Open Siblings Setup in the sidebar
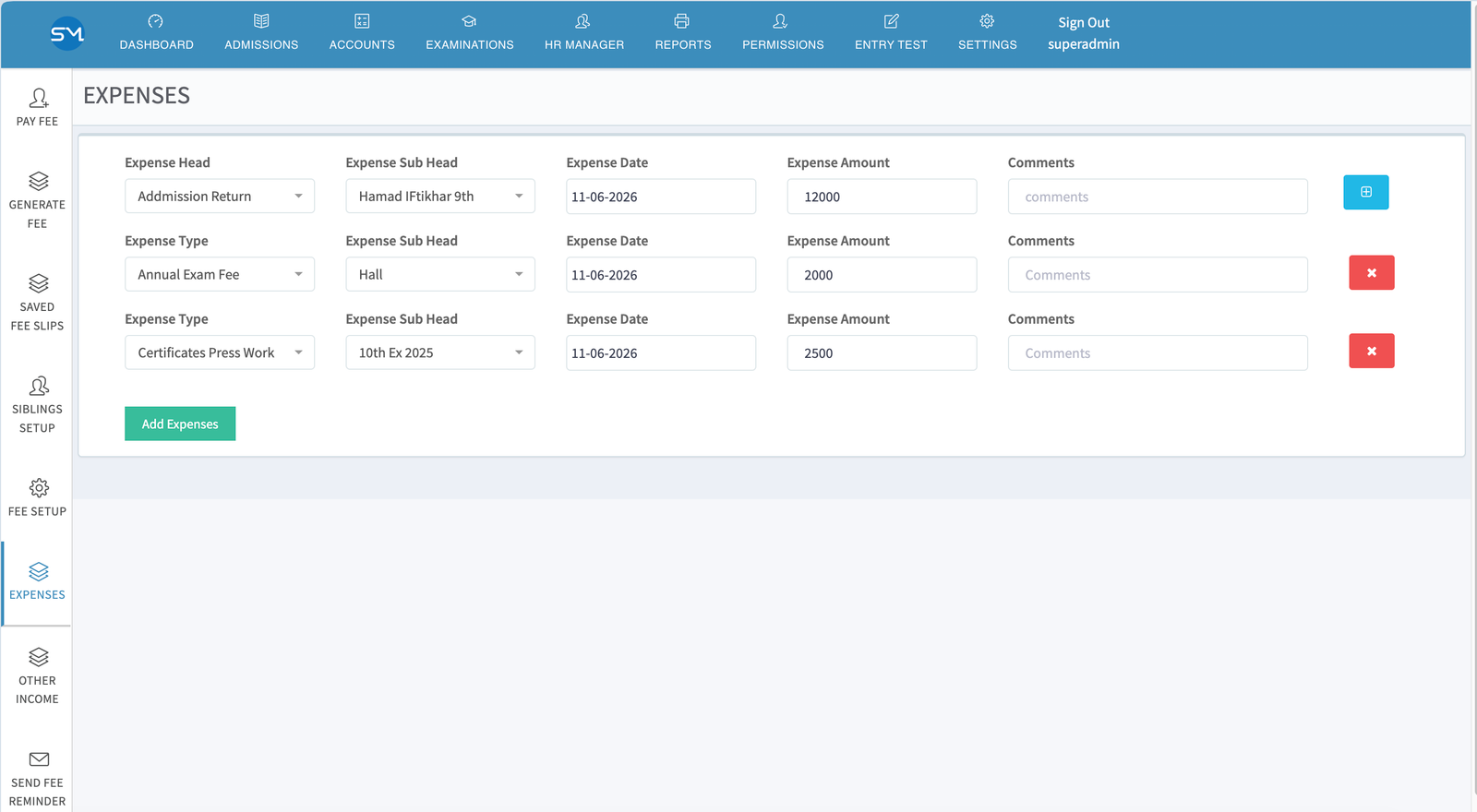Image resolution: width=1477 pixels, height=812 pixels. 37,405
